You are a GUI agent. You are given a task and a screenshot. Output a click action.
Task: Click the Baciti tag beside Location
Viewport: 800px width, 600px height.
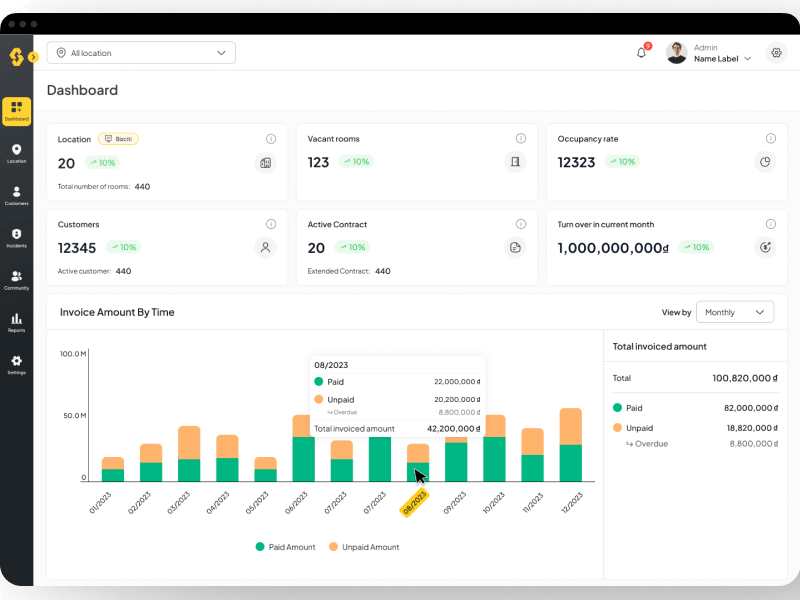coord(118,139)
